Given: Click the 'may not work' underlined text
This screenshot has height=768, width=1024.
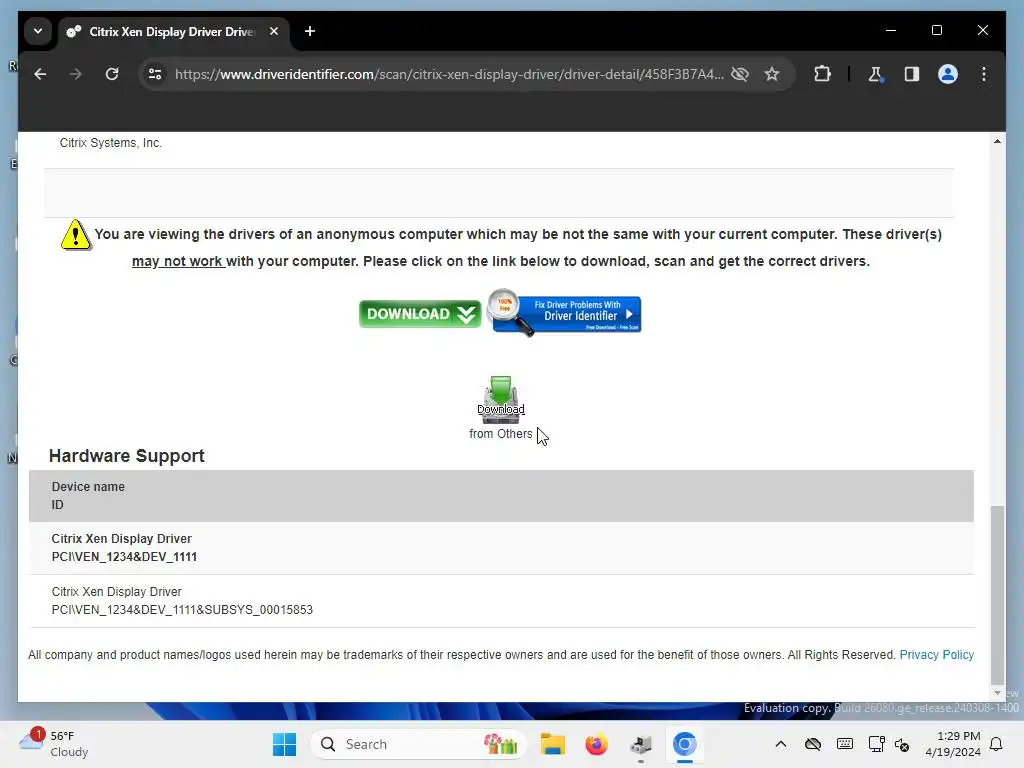Looking at the screenshot, I should click(x=178, y=261).
